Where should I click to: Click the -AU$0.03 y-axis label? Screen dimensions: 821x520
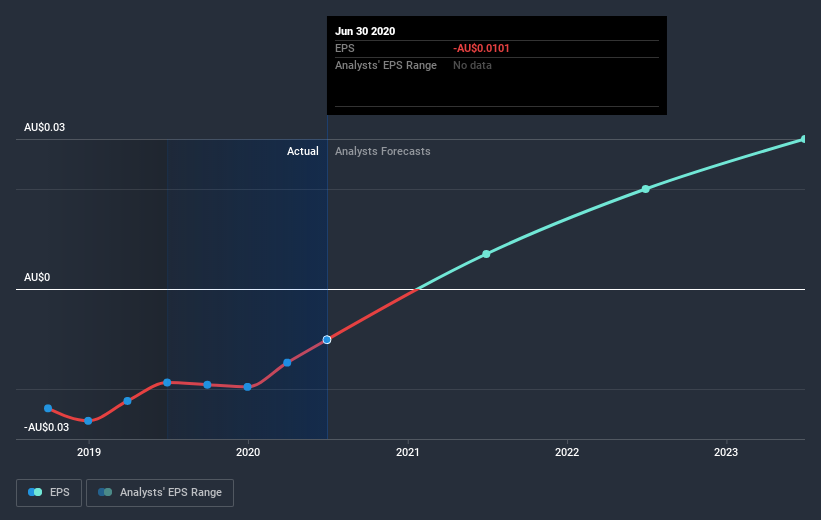pyautogui.click(x=46, y=427)
